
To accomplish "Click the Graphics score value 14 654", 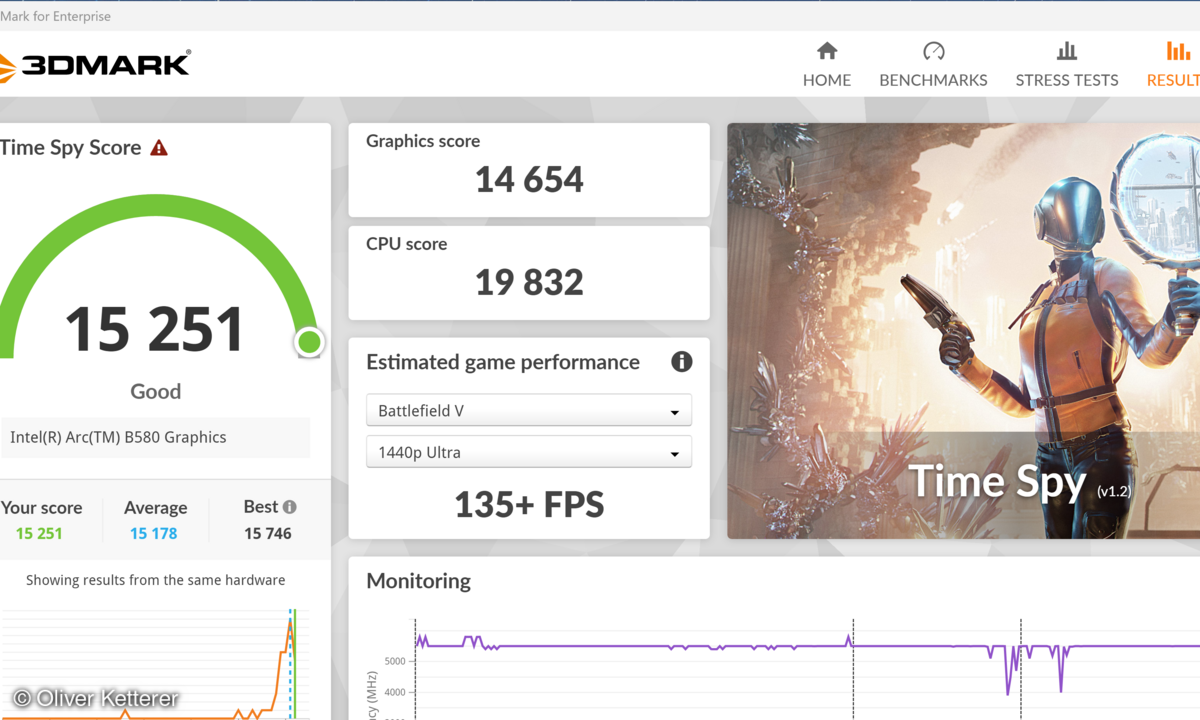I will (529, 180).
